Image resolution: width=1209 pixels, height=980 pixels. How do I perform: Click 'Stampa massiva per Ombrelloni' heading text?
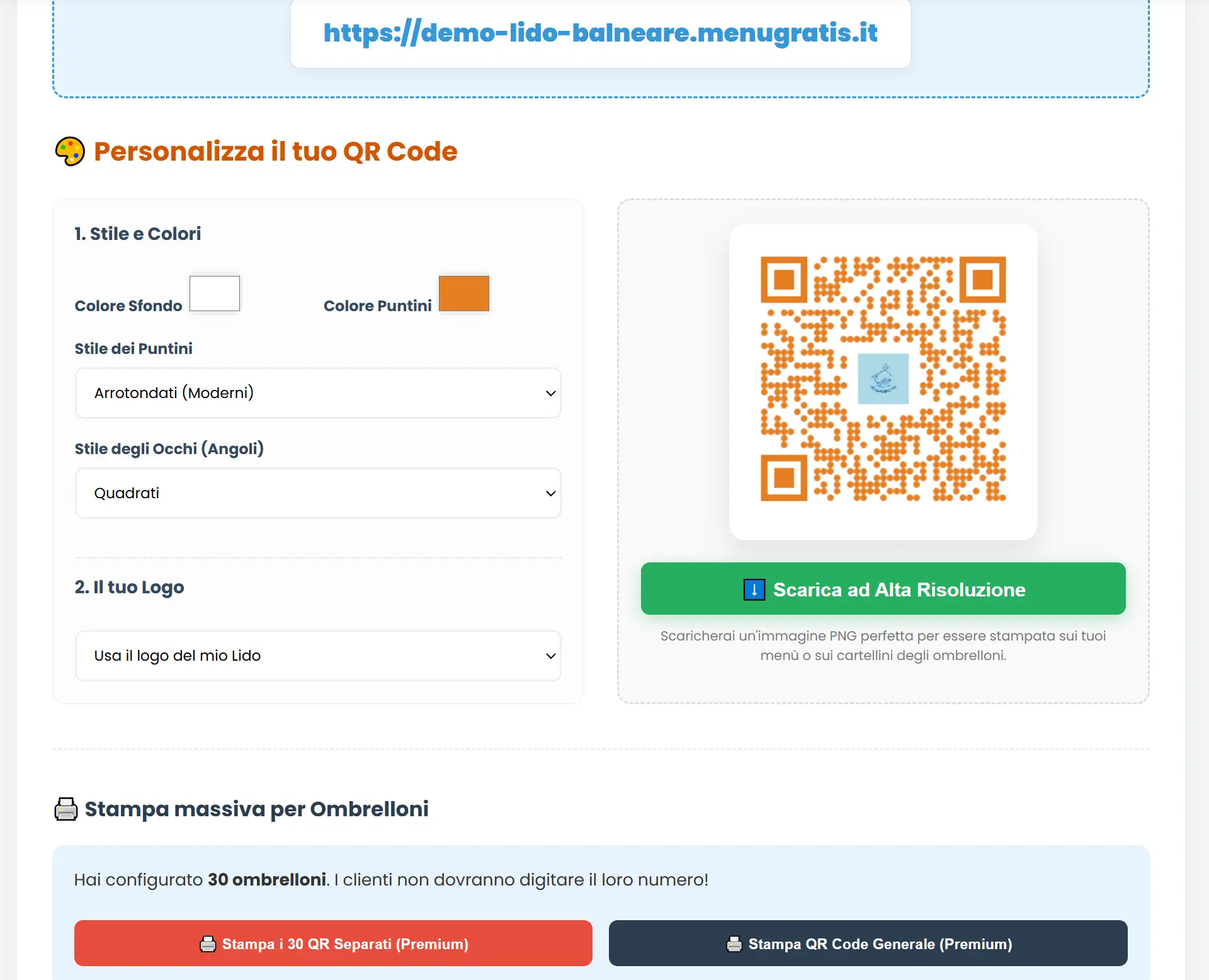pos(256,809)
